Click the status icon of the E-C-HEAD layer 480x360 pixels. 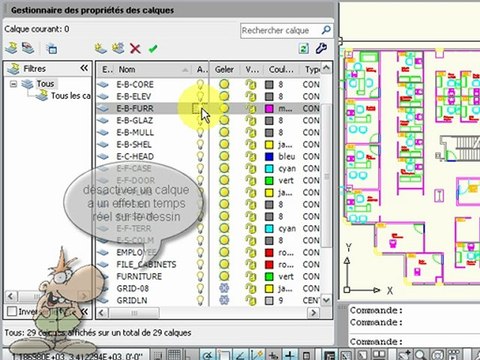[x=103, y=157]
